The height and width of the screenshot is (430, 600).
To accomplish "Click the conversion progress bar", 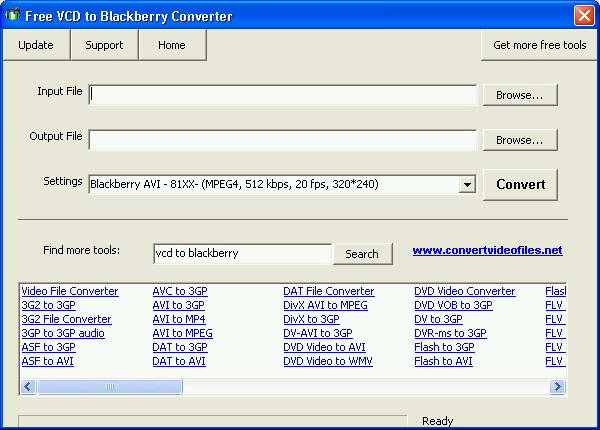I will (x=212, y=421).
